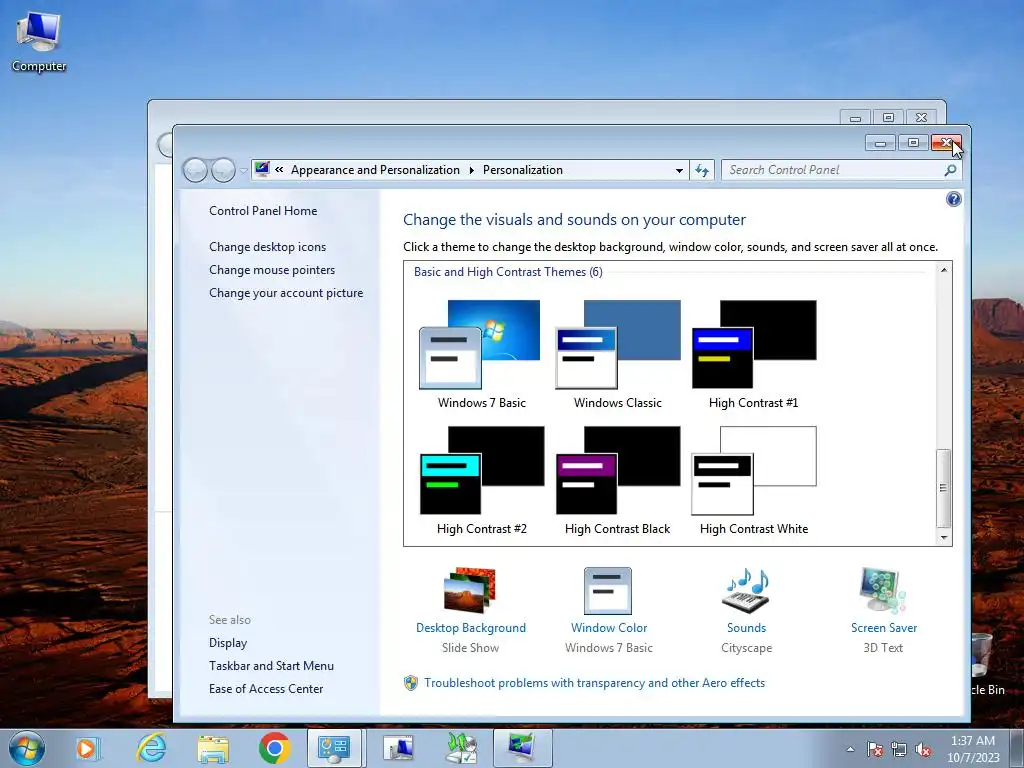Open the Window Color settings icon
This screenshot has width=1024, height=768.
coord(607,590)
